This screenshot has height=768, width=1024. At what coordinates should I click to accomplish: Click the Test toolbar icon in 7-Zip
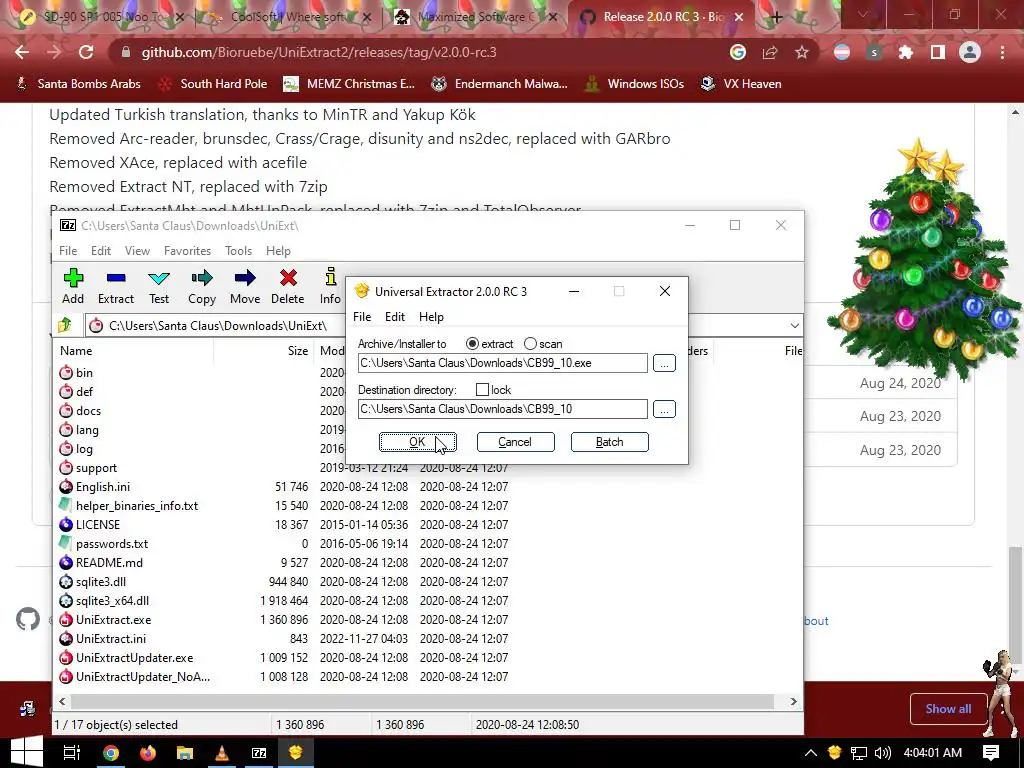[x=159, y=286]
